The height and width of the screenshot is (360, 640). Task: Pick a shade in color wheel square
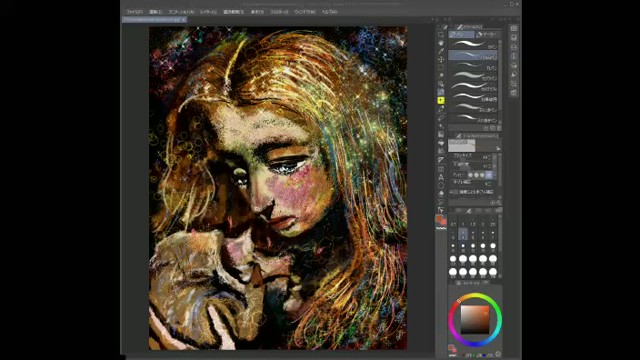(475, 320)
